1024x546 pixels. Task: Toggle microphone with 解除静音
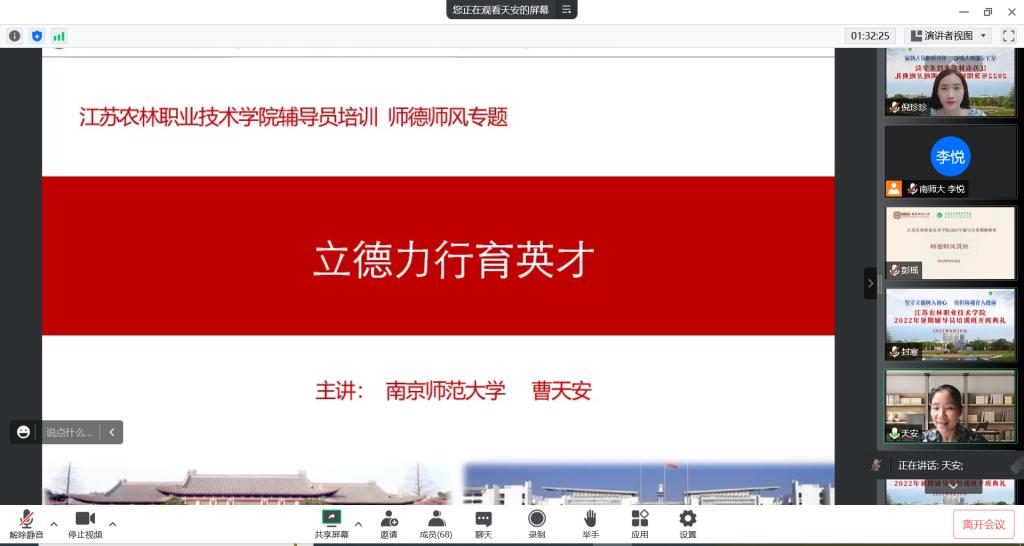[x=28, y=524]
